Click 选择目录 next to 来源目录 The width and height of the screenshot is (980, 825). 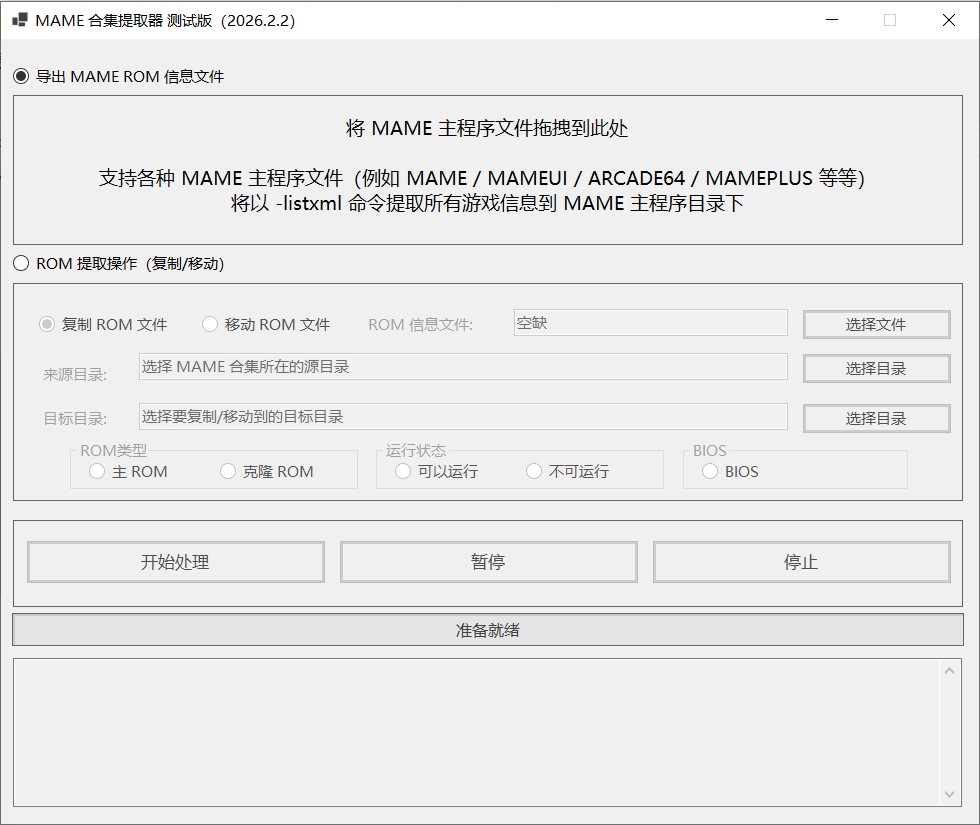coord(877,368)
